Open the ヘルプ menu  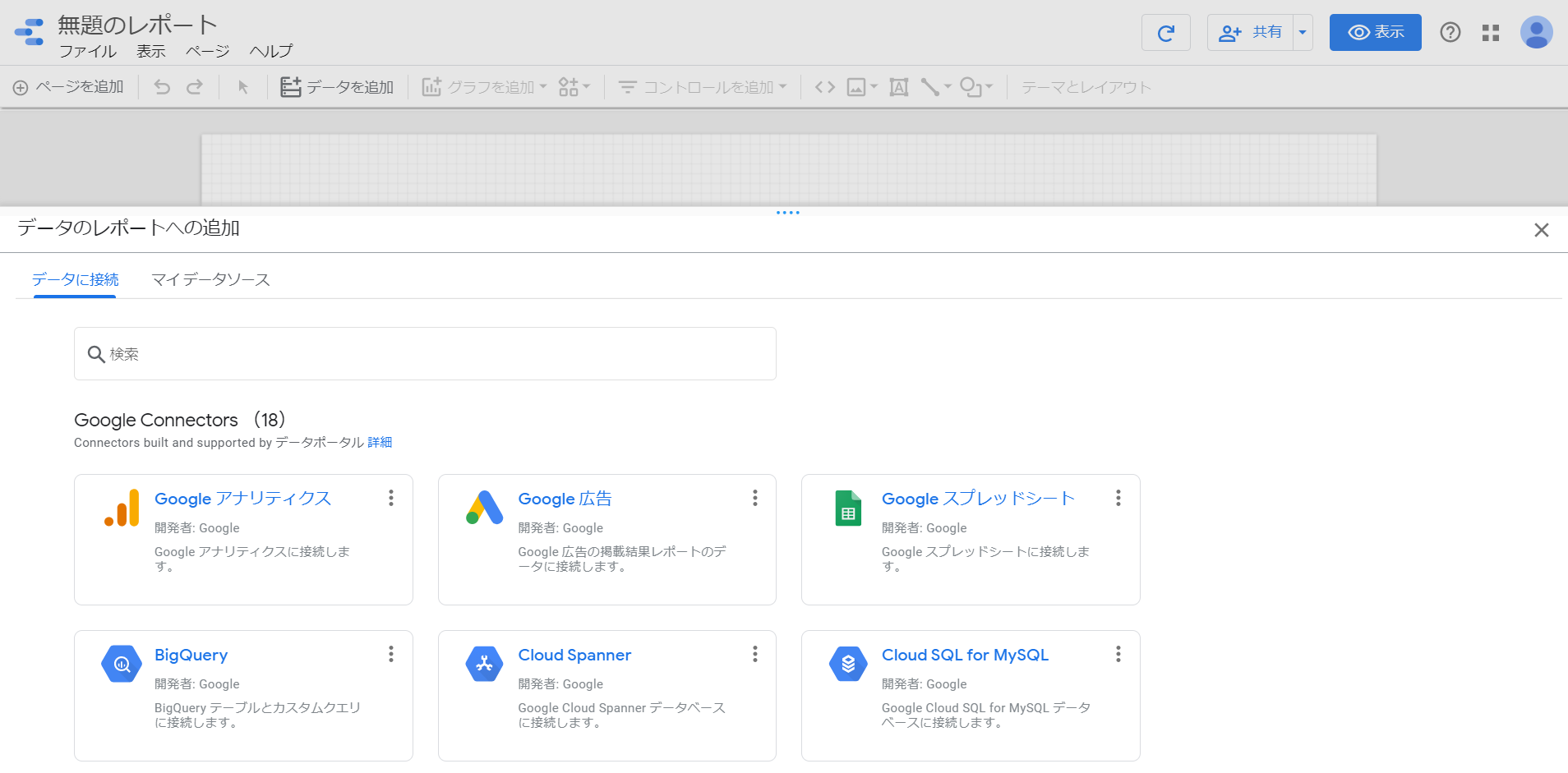coord(271,51)
